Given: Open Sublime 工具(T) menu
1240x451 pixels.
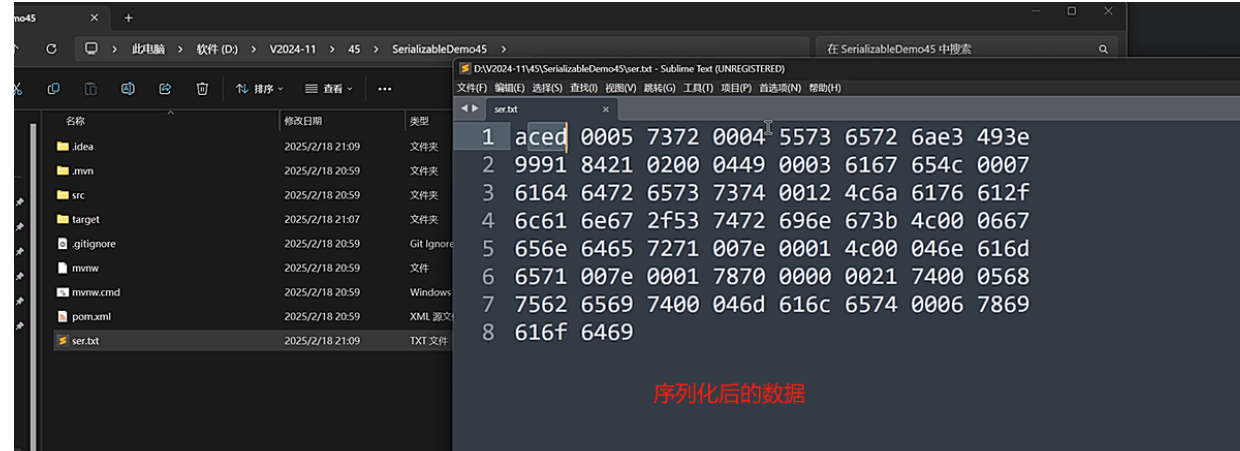Looking at the screenshot, I should click(699, 88).
